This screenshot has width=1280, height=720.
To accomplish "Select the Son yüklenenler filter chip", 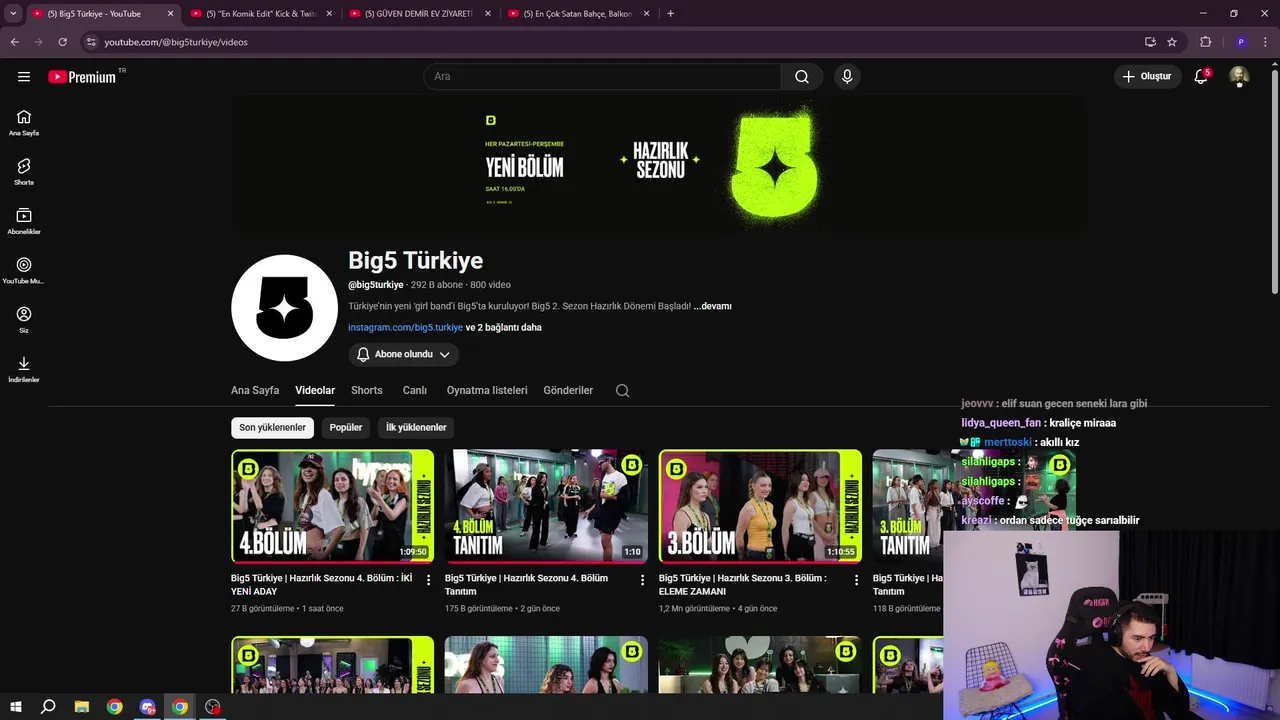I will click(272, 427).
